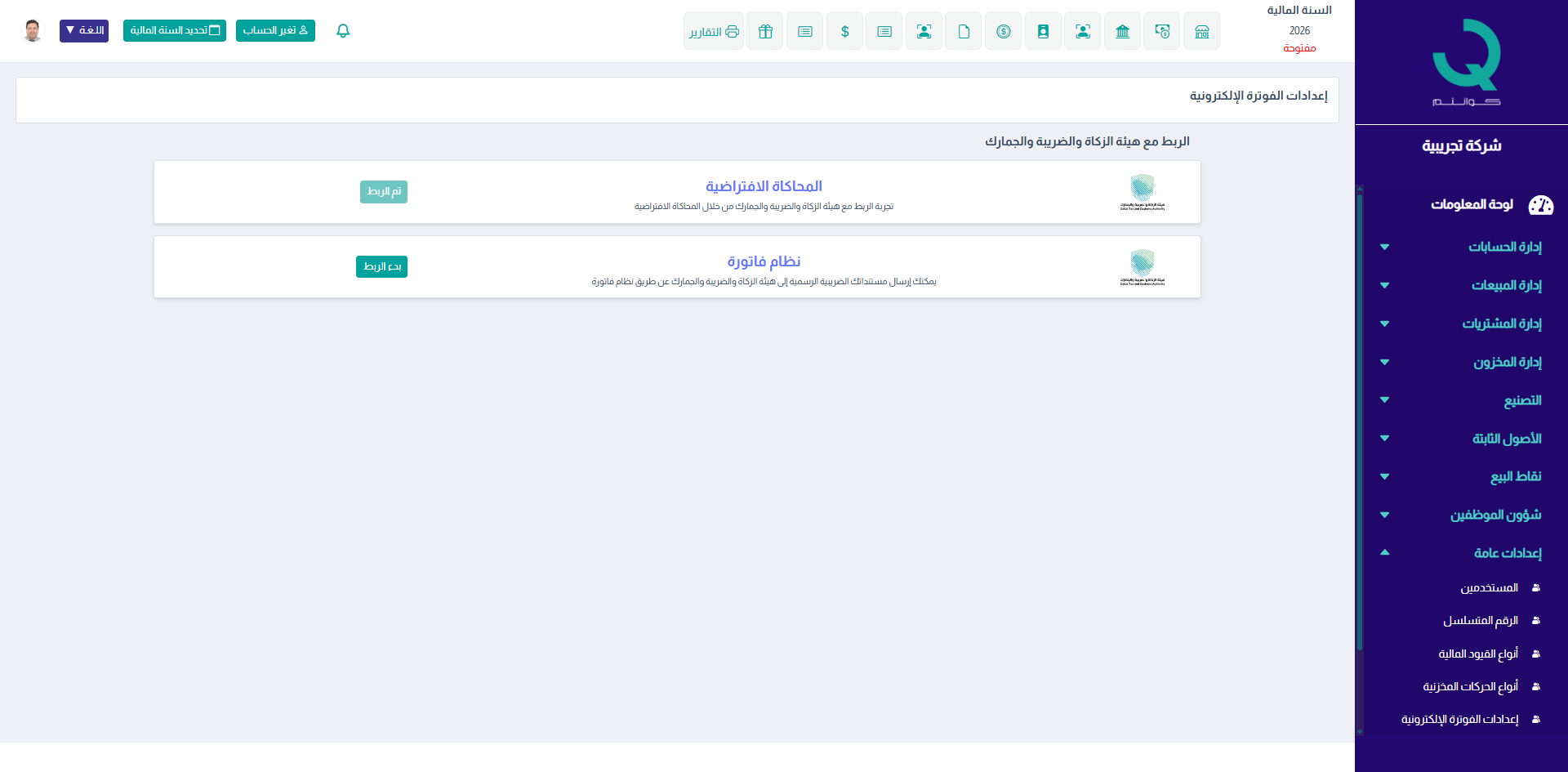Viewport: 1568px width, 772px height.
Task: Click the cash bills icon in toolbar
Action: tap(1162, 32)
